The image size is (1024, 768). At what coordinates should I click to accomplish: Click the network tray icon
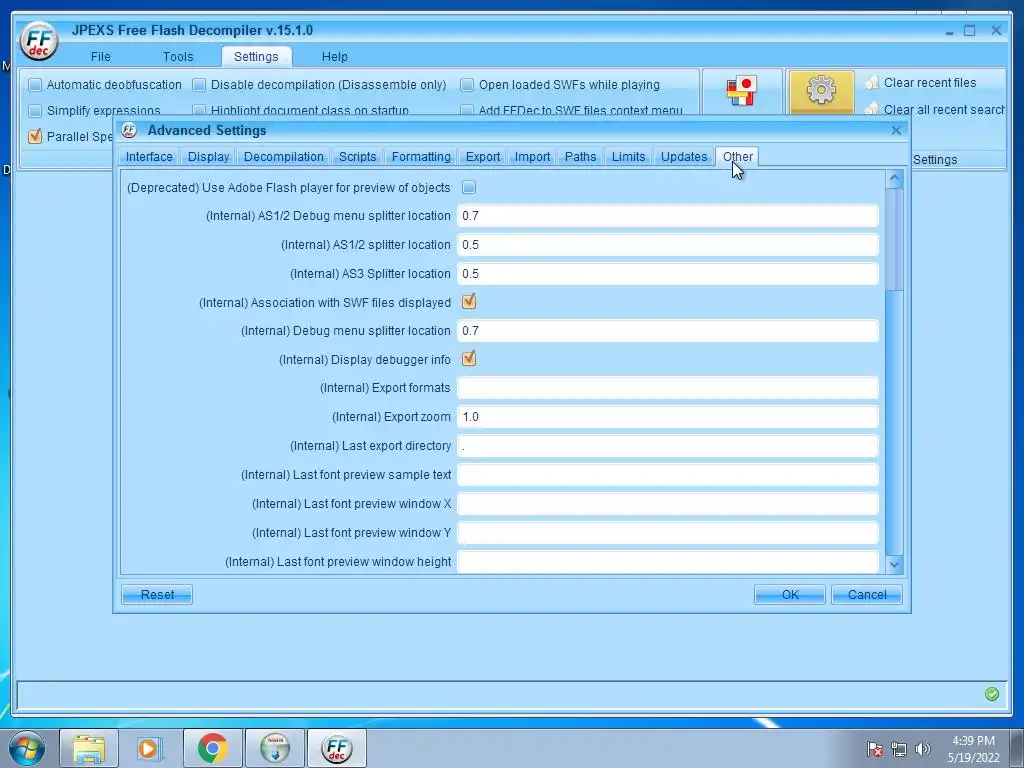click(x=899, y=748)
